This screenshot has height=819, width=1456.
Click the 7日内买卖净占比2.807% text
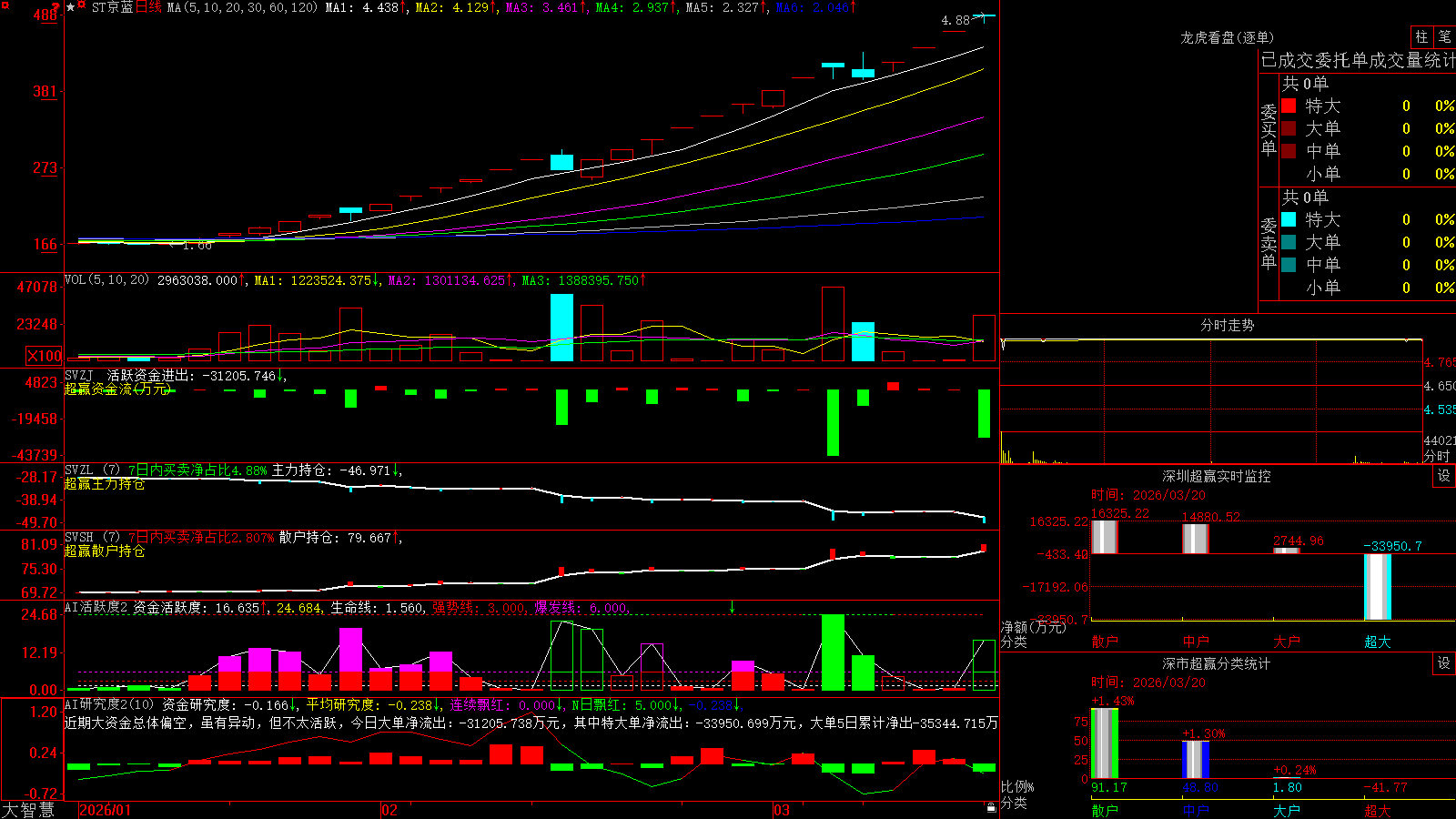pos(201,538)
